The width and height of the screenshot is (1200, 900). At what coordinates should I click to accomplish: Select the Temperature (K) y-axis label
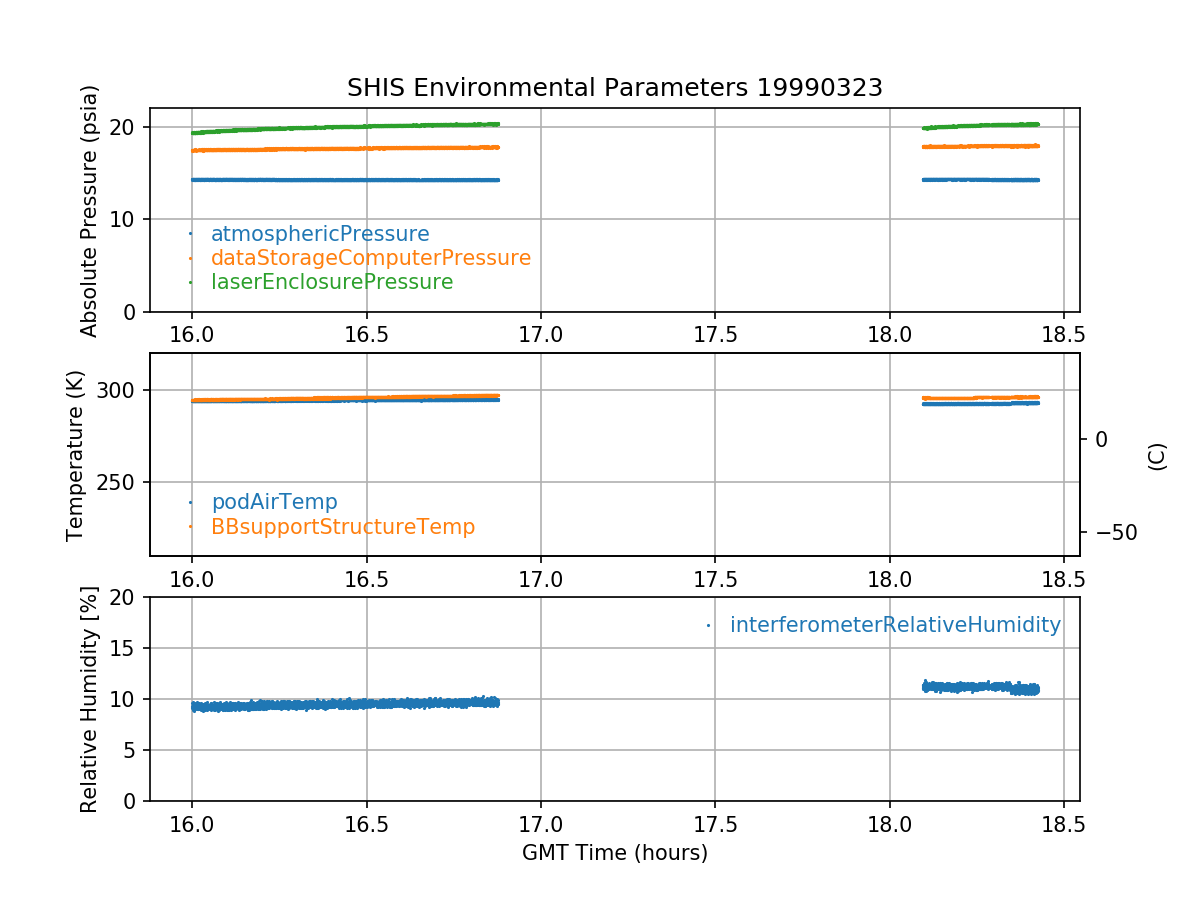tap(76, 455)
